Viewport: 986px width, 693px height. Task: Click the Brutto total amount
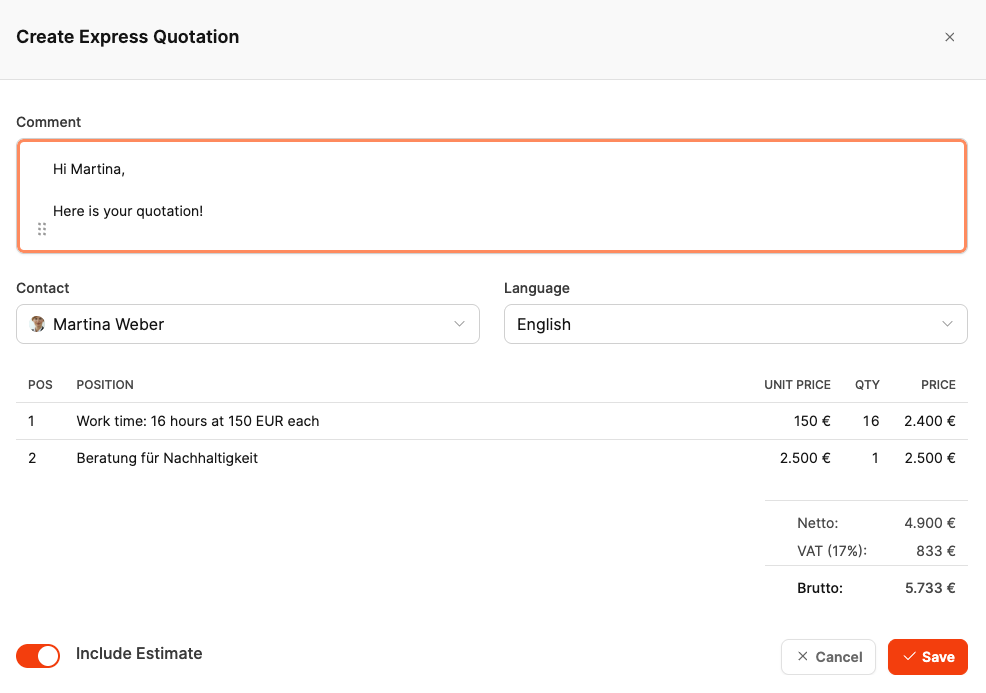pyautogui.click(x=930, y=588)
